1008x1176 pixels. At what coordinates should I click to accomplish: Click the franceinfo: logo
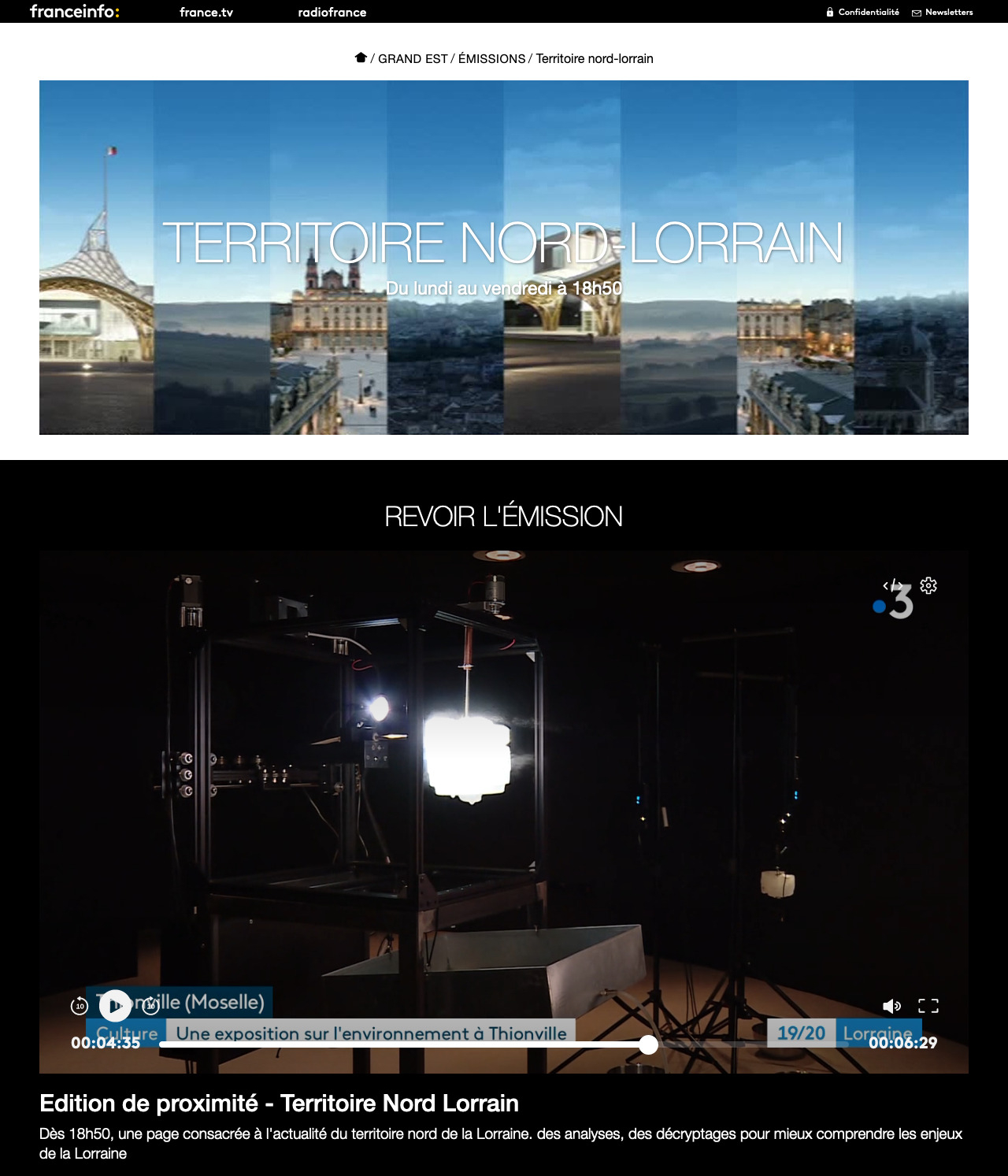(x=75, y=12)
